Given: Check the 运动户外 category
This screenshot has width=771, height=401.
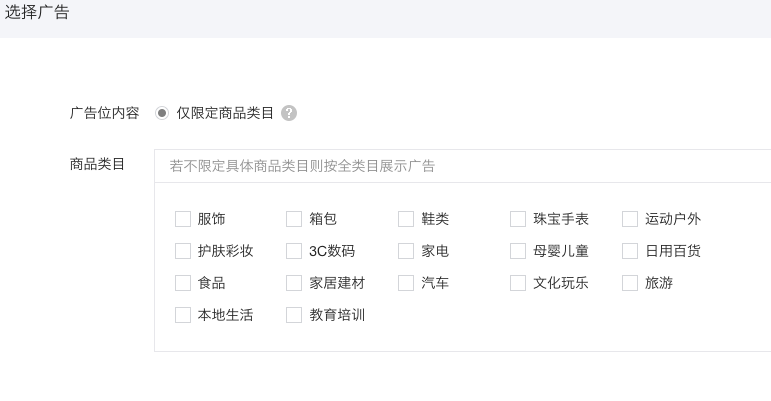Looking at the screenshot, I should pyautogui.click(x=630, y=219).
